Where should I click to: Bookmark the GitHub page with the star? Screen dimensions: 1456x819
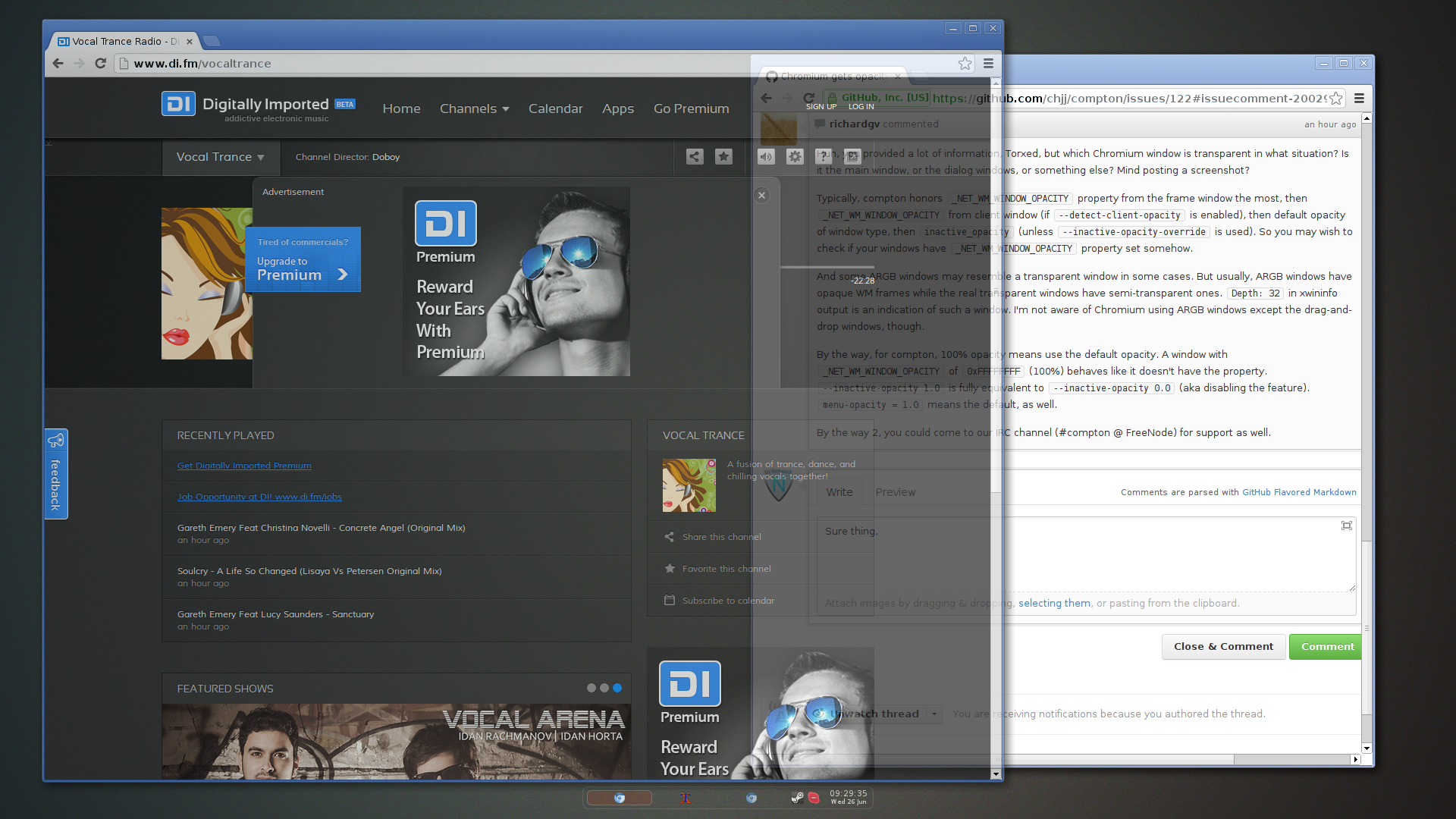click(1336, 98)
